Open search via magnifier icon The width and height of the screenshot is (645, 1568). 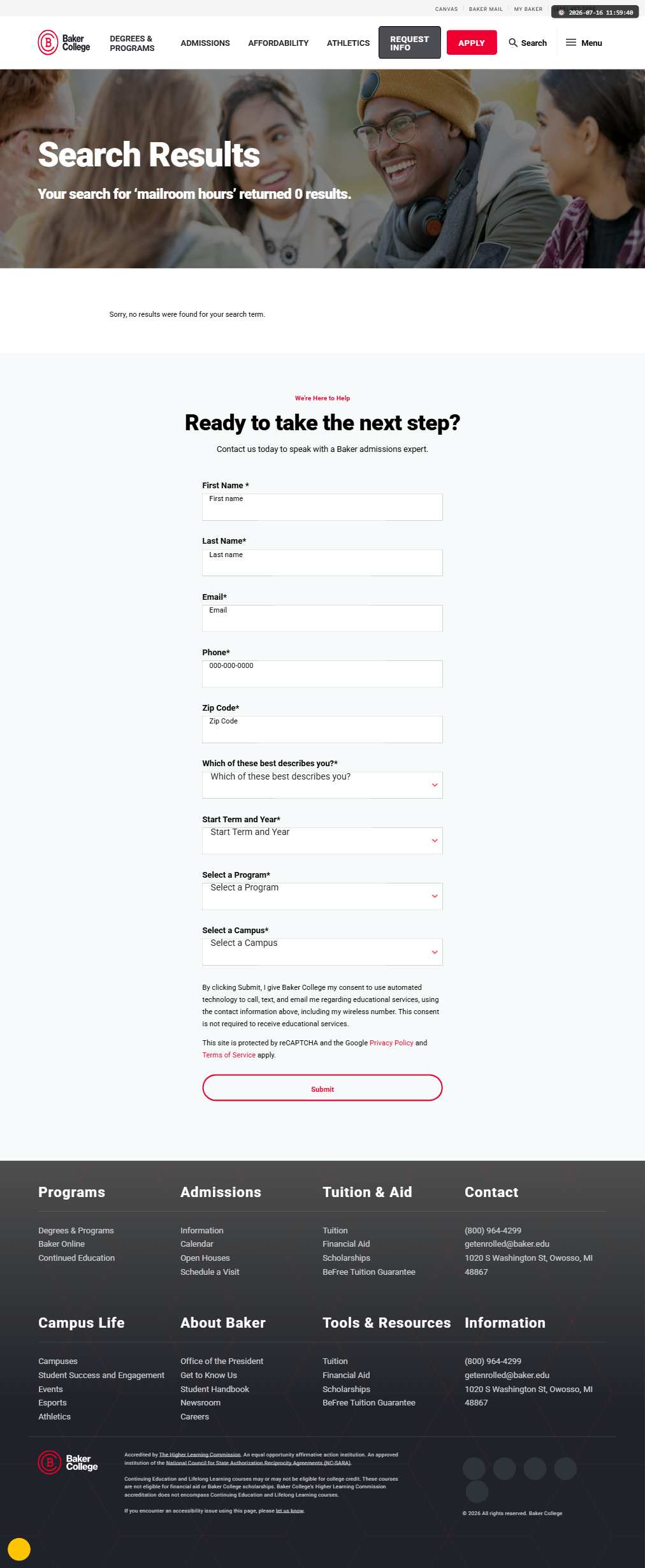point(513,43)
